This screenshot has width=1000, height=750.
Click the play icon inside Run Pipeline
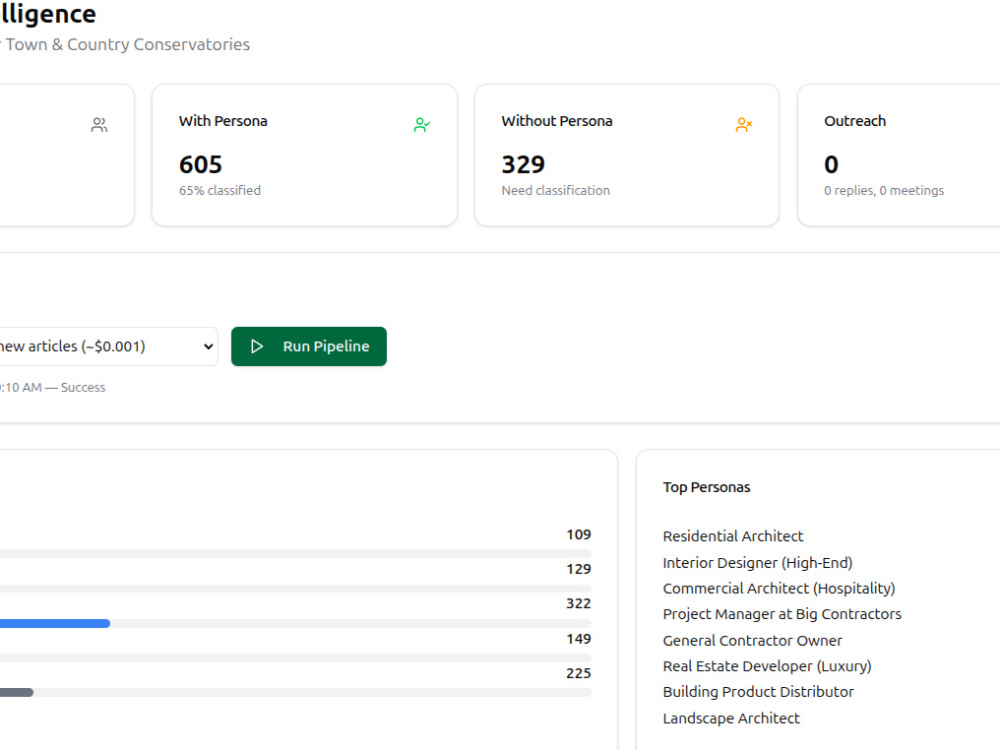pos(257,346)
